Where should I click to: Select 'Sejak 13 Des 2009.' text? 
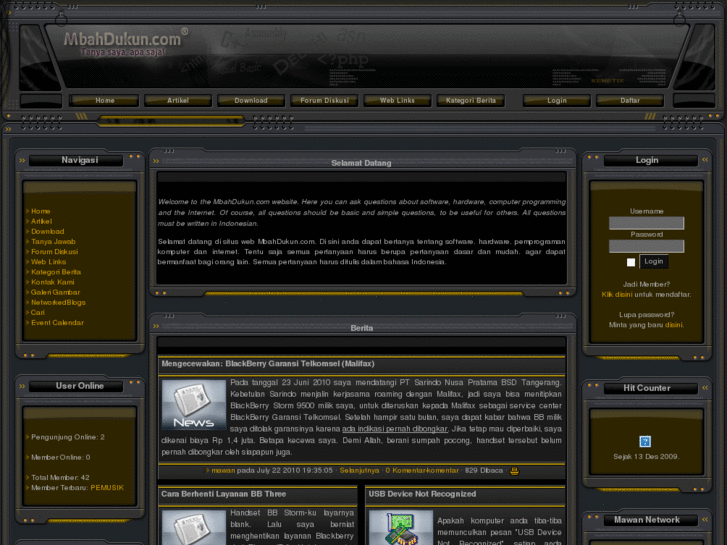tap(646, 457)
